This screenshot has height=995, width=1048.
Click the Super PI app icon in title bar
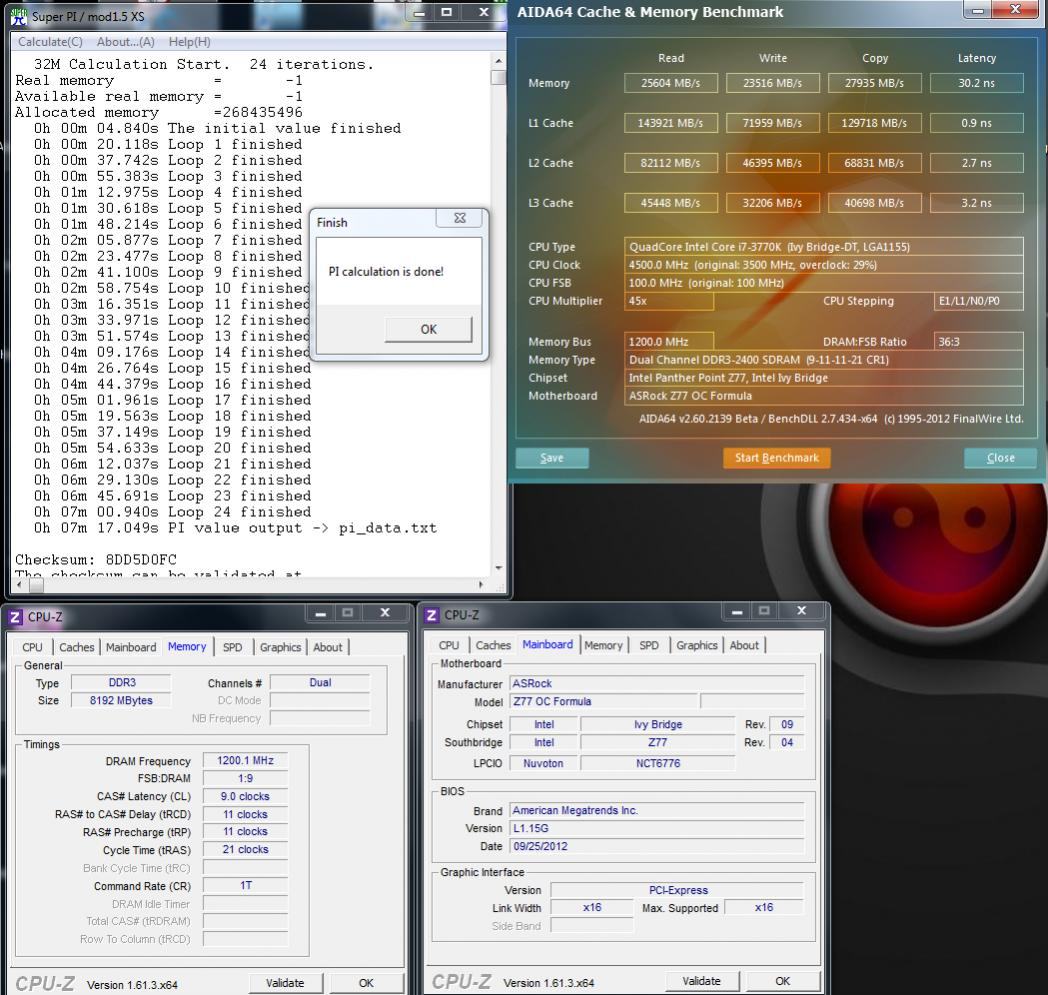tap(19, 16)
